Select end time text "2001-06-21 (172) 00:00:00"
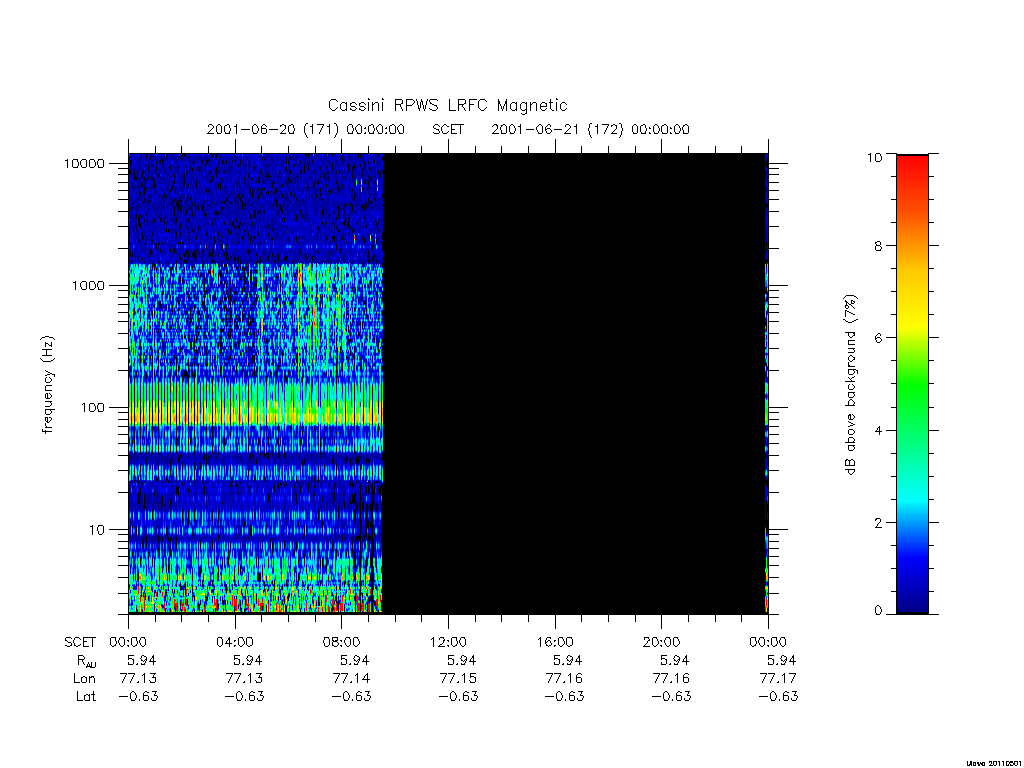This screenshot has height=768, width=1024. point(590,129)
